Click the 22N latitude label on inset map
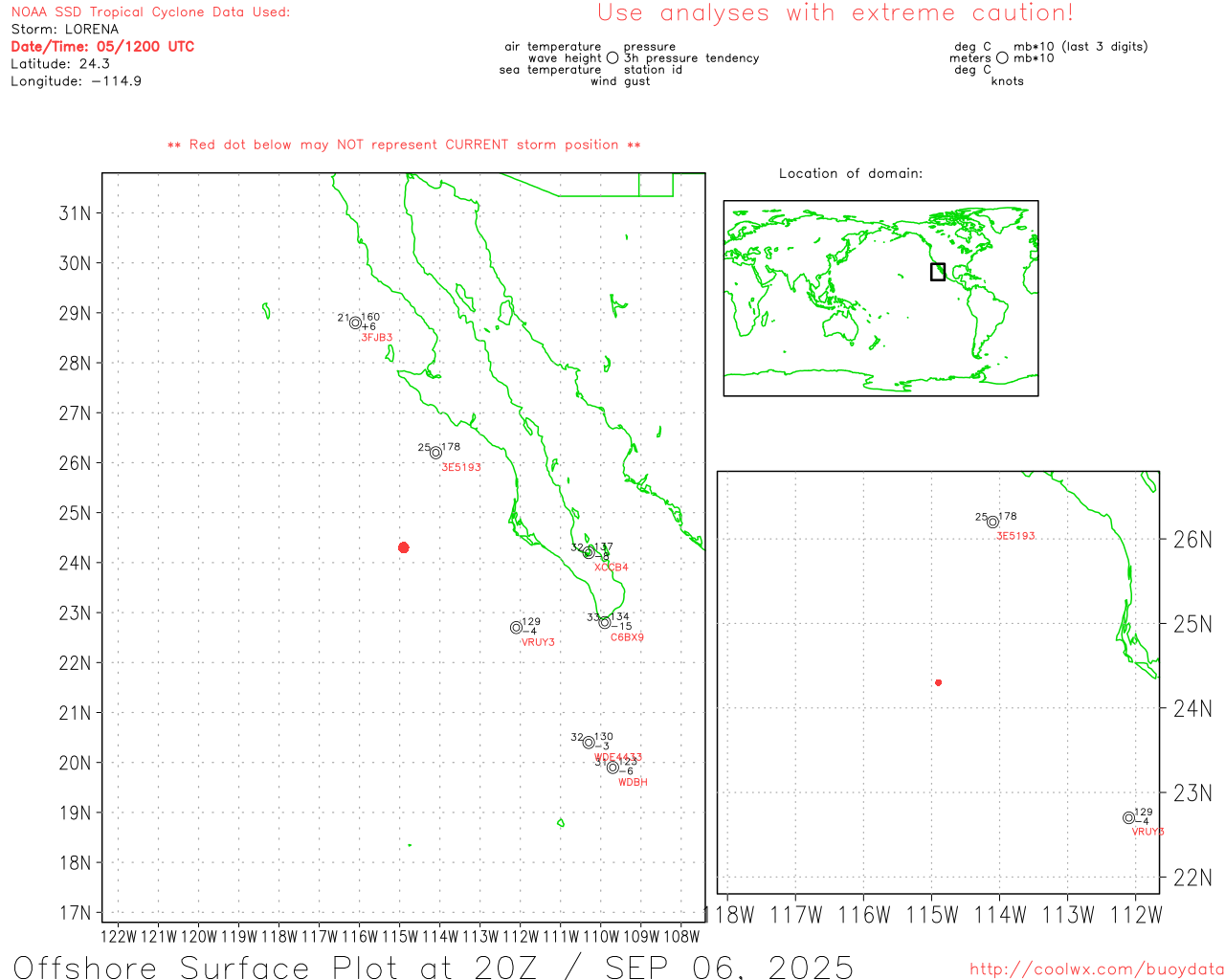Screen dimensions: 1225x980 [x=1192, y=878]
